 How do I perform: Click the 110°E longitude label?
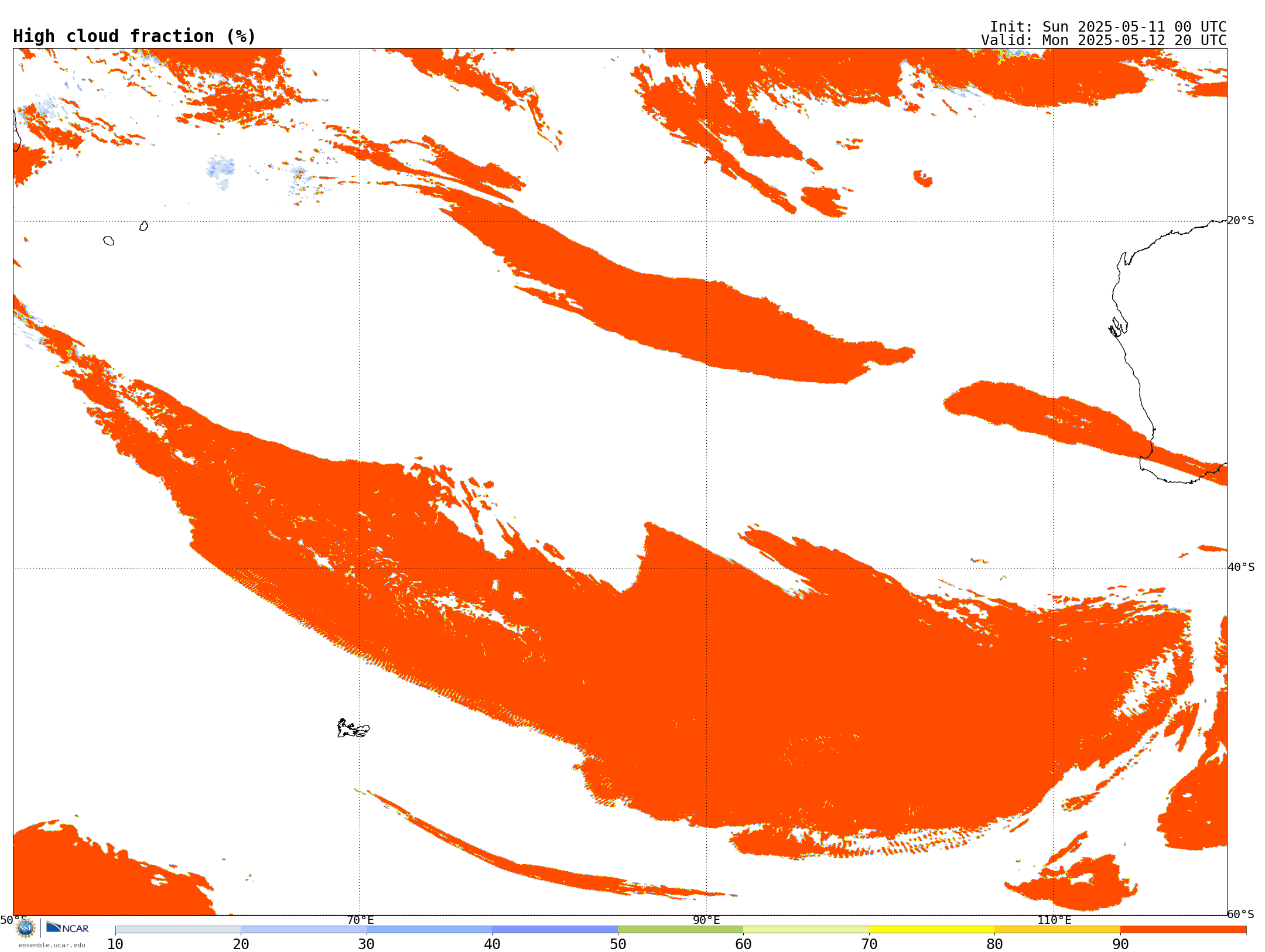1054,920
